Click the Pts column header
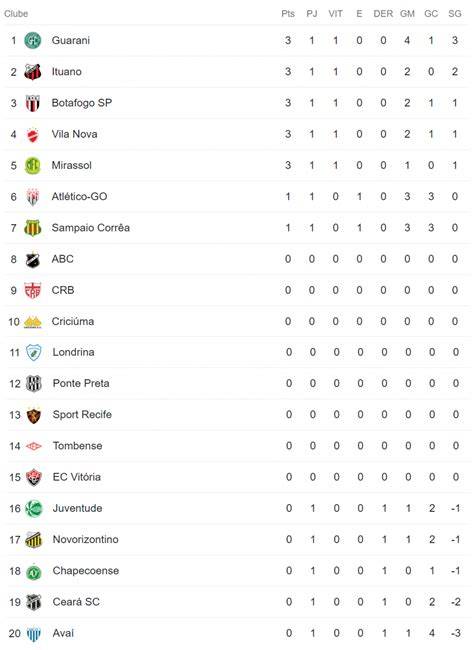This screenshot has height=650, width=474. click(288, 14)
